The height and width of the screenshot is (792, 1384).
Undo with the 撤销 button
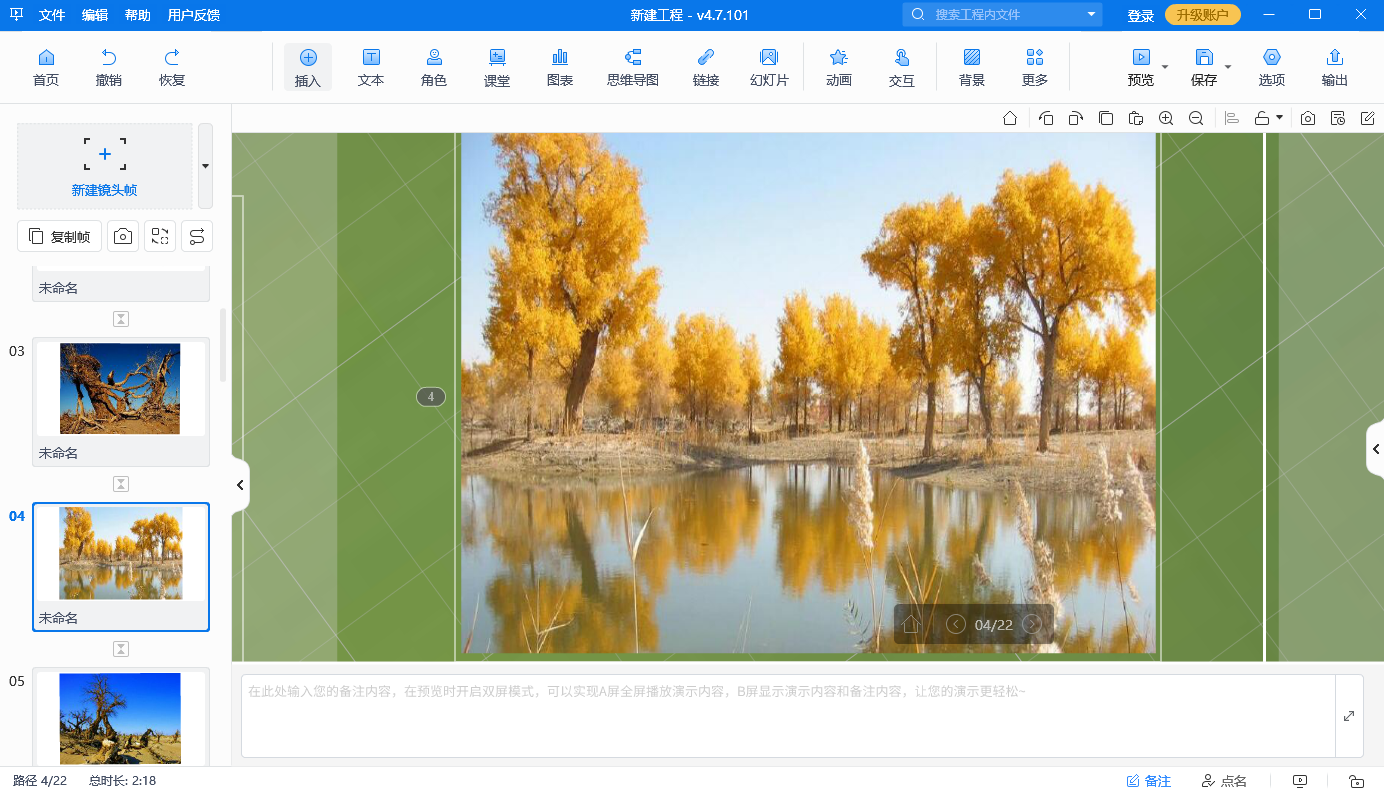pos(109,67)
